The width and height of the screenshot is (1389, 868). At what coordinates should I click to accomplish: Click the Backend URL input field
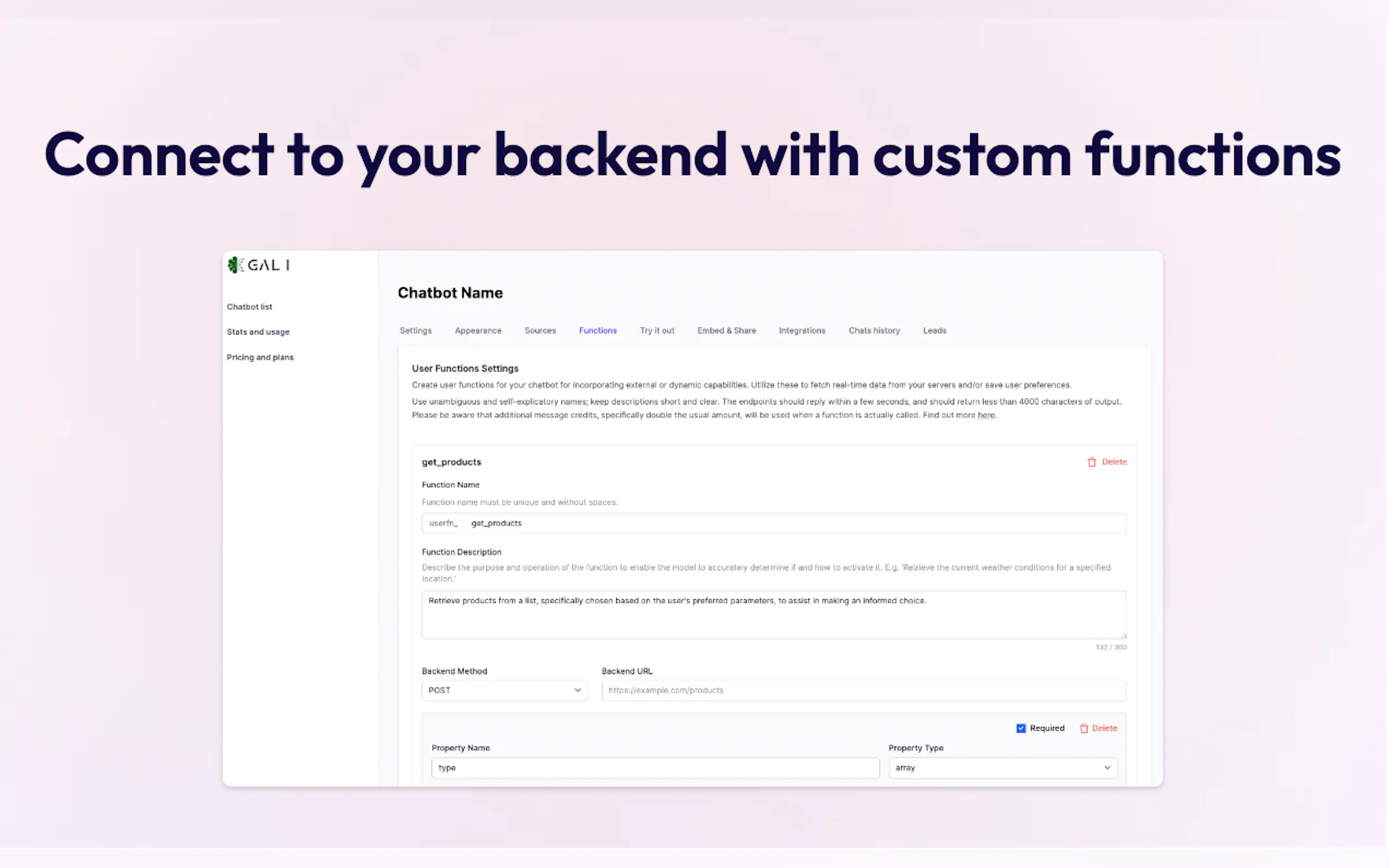click(x=863, y=690)
